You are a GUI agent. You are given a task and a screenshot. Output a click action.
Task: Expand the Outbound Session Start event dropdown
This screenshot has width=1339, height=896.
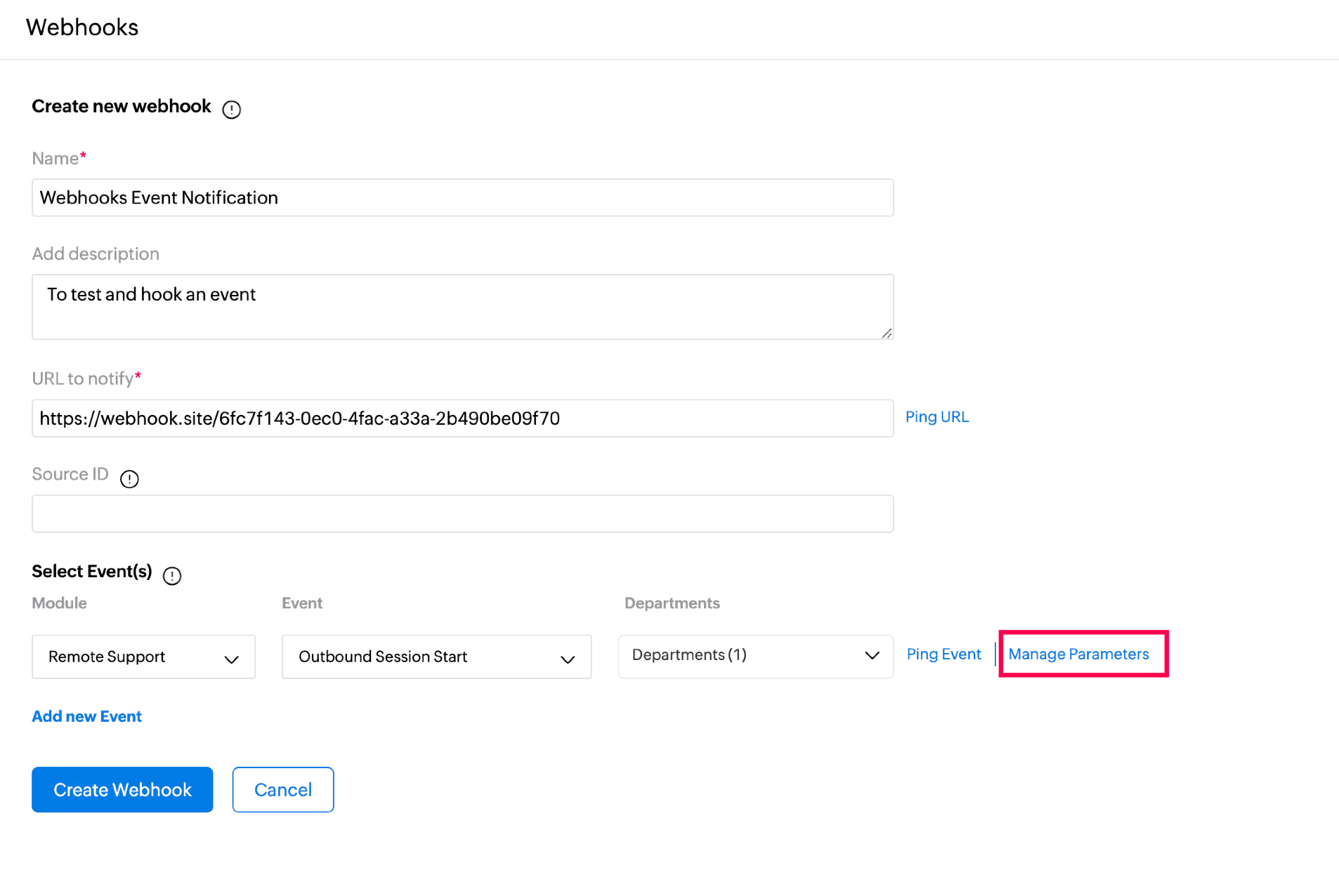point(436,657)
